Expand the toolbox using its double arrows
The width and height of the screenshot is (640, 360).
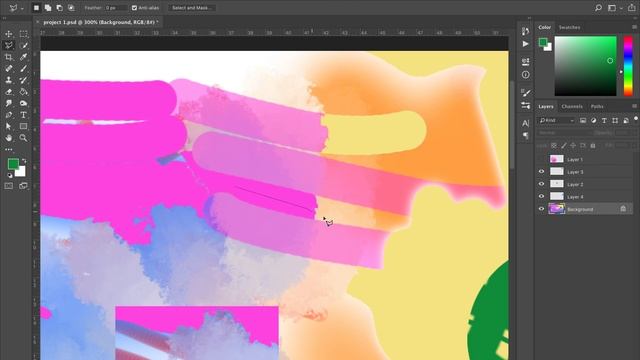coord(4,18)
